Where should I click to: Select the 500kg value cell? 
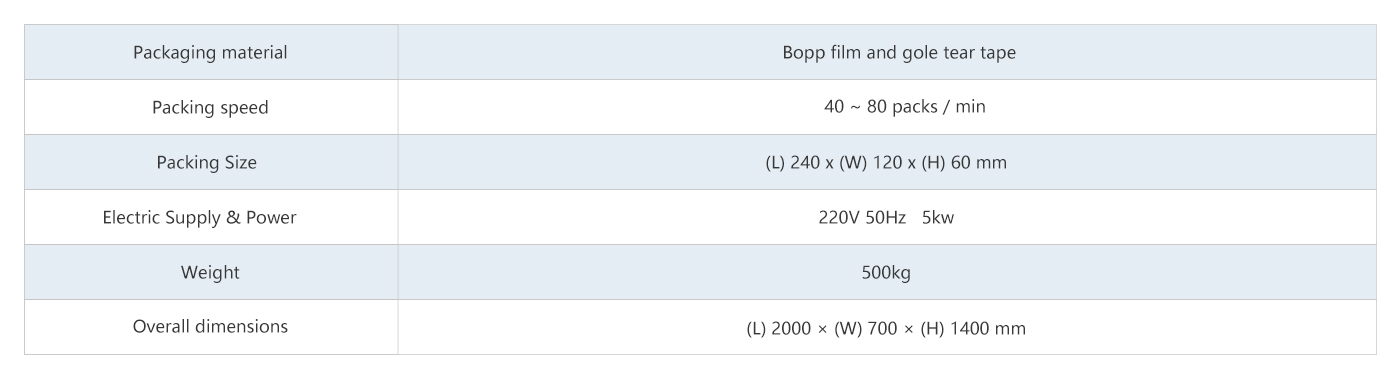point(886,272)
